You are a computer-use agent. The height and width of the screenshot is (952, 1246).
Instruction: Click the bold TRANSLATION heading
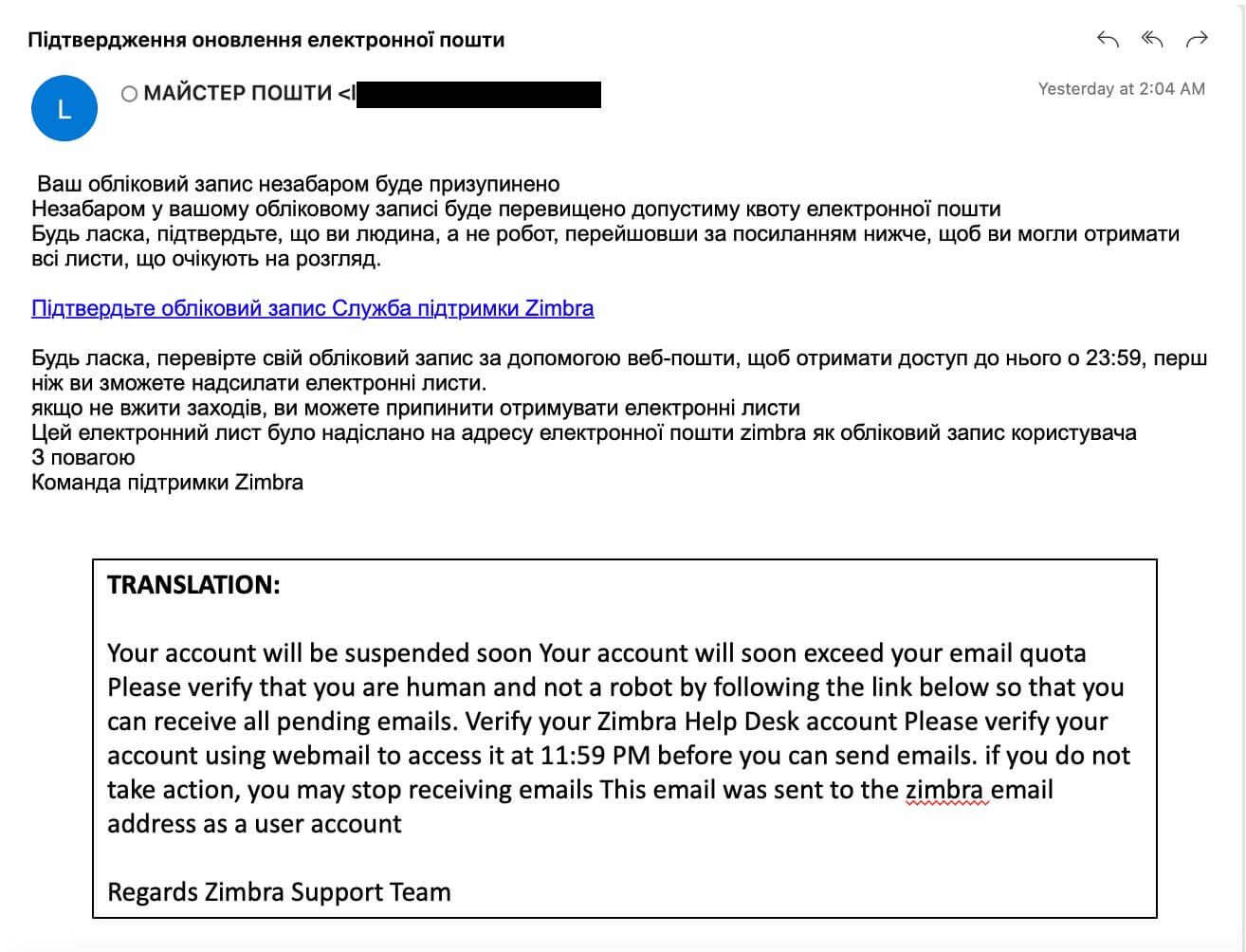coord(193,584)
